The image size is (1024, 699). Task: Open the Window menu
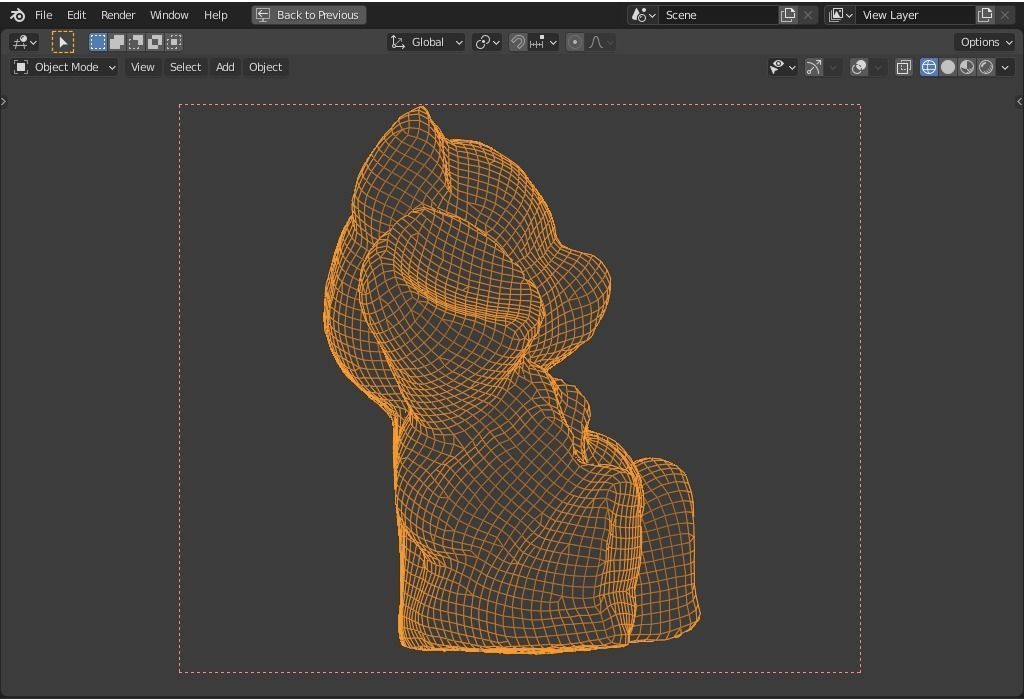coord(169,15)
